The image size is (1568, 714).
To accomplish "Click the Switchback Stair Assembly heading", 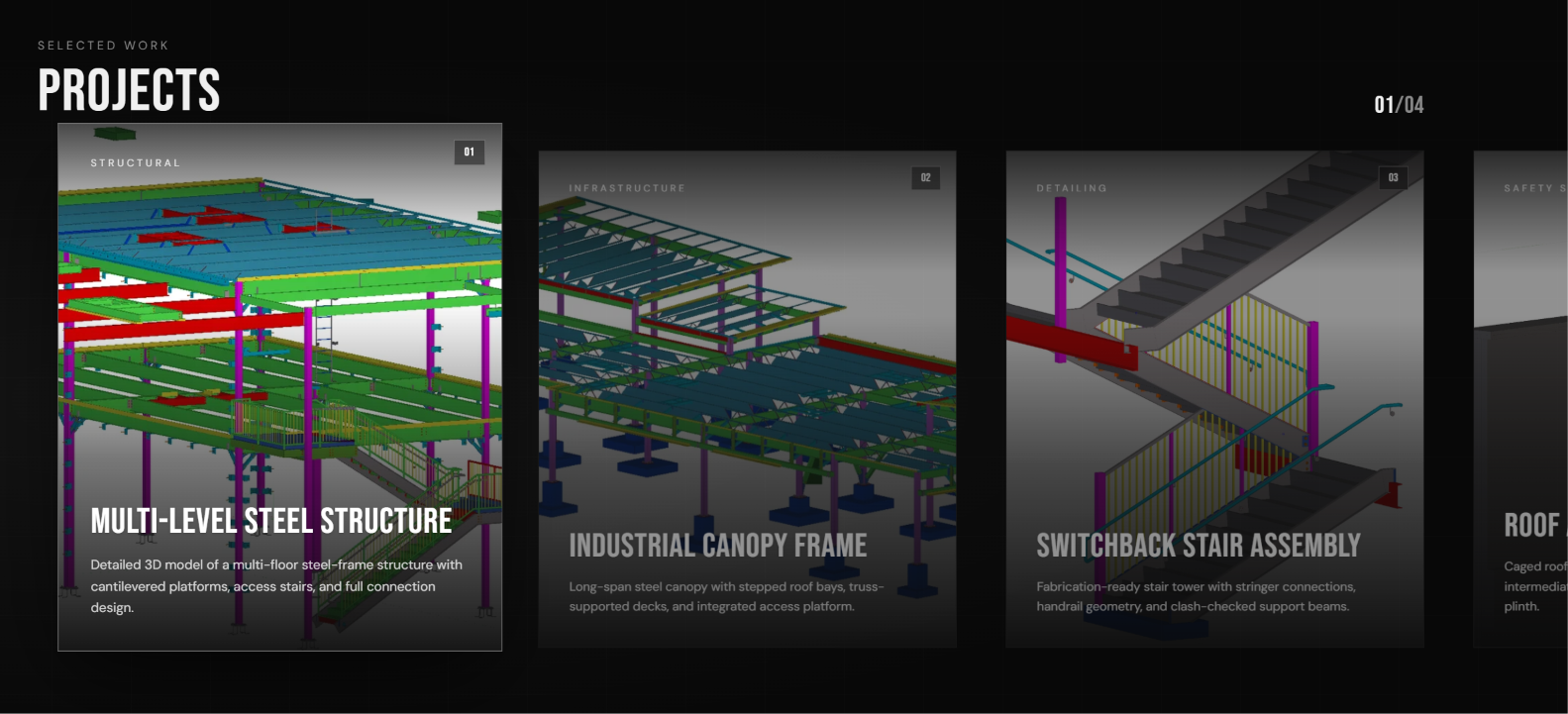I will (x=1199, y=546).
